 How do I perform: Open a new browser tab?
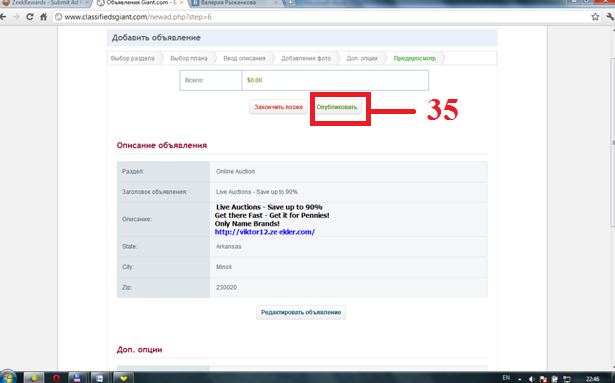(290, 3)
